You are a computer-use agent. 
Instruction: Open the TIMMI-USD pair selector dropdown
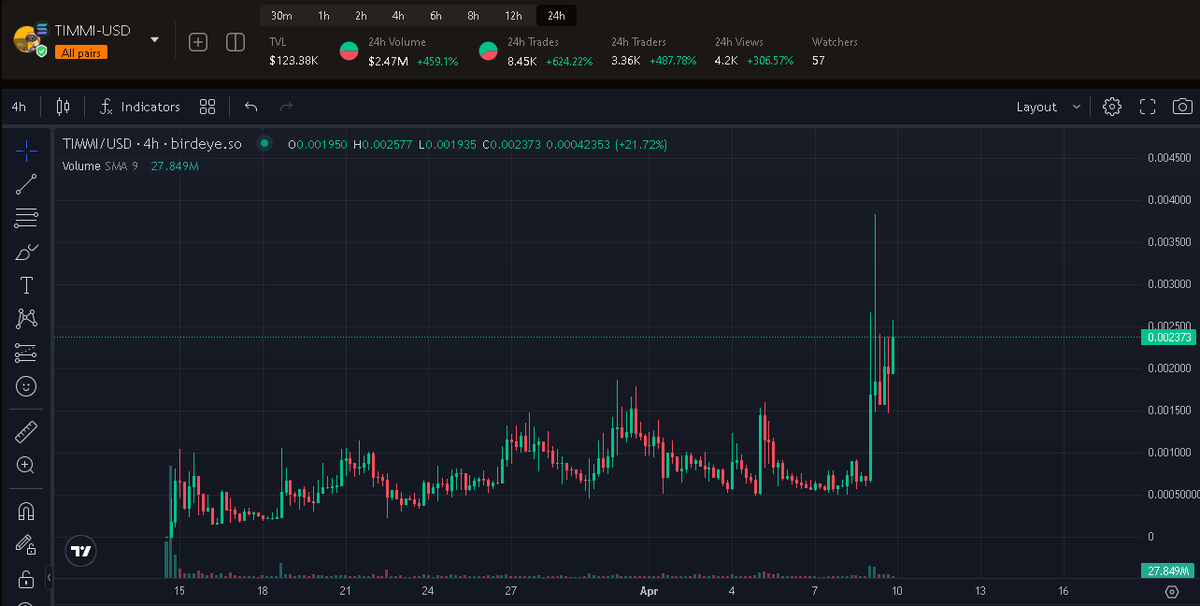(154, 38)
